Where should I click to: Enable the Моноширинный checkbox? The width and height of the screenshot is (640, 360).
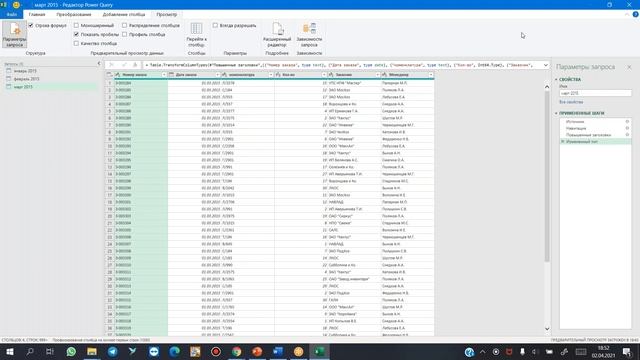(x=76, y=25)
